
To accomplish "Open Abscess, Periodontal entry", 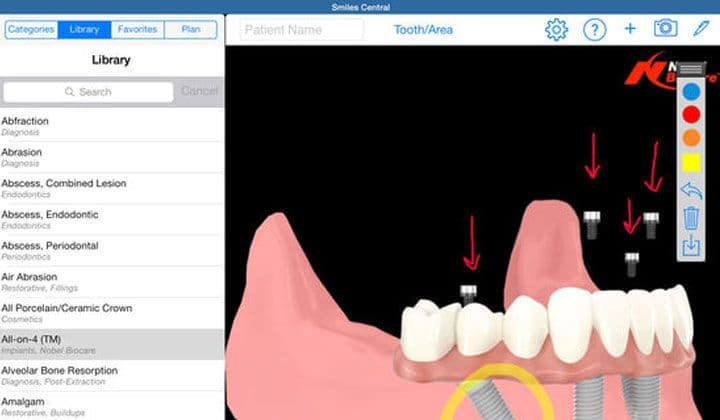I will click(112, 251).
